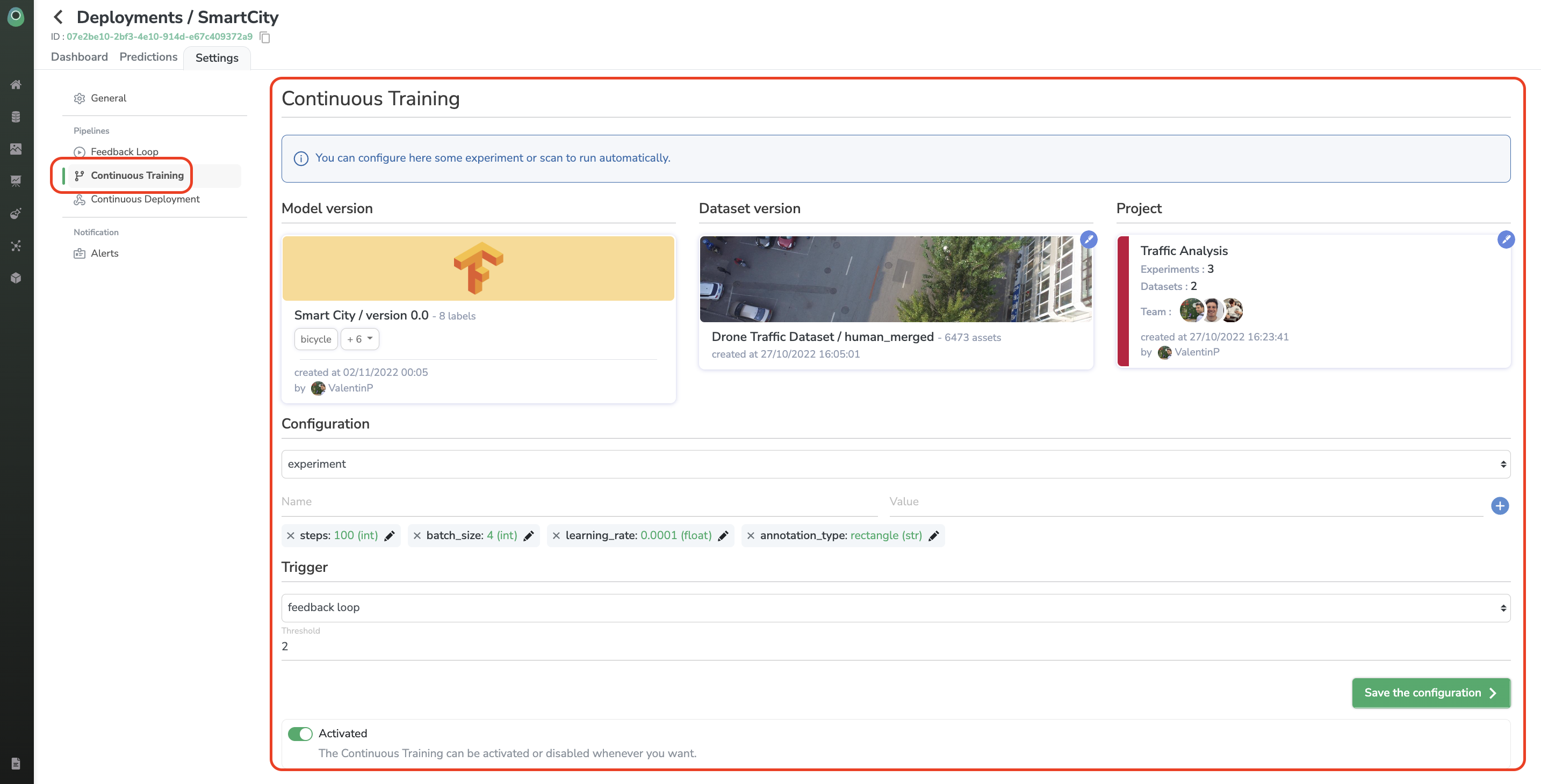Go back with the left arrow icon
Screen dimensions: 1541x784
coord(58,17)
